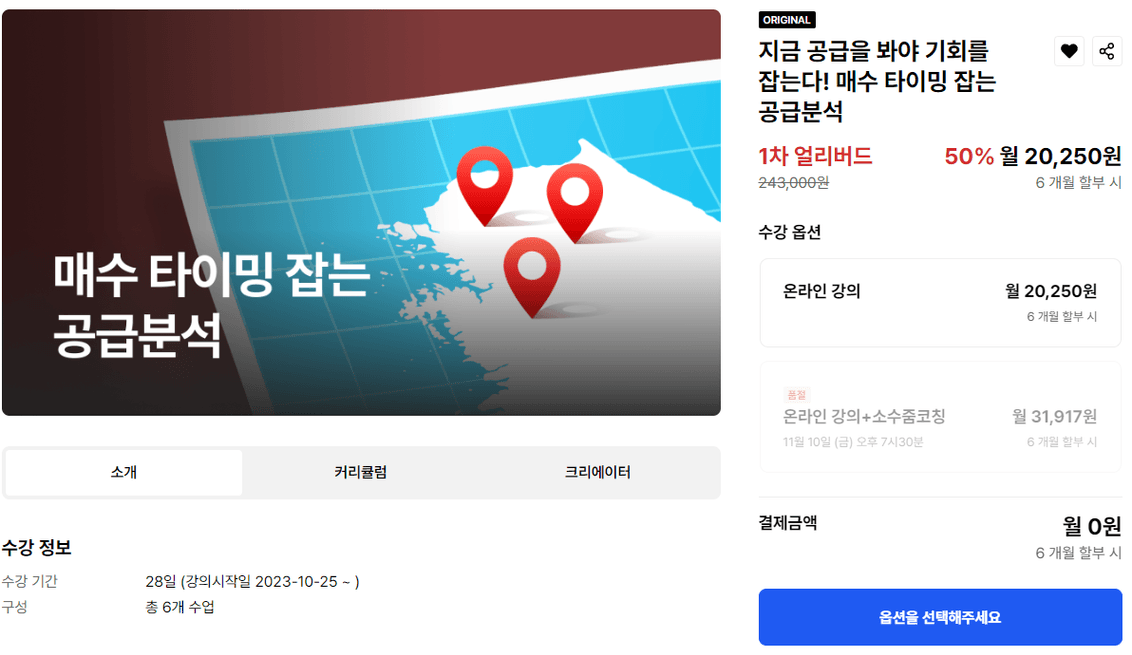Click the 1차 얼리버드 label
Image resolution: width=1132 pixels, height=655 pixels.
[815, 156]
